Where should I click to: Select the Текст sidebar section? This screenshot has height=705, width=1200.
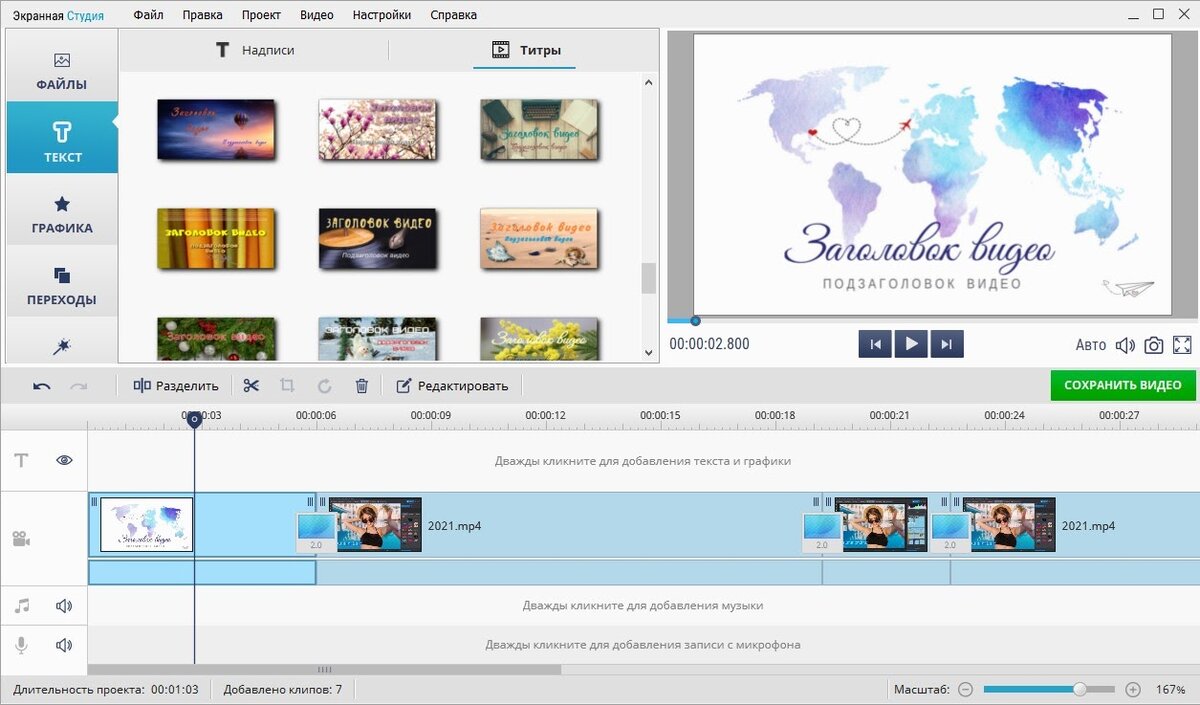pos(62,138)
